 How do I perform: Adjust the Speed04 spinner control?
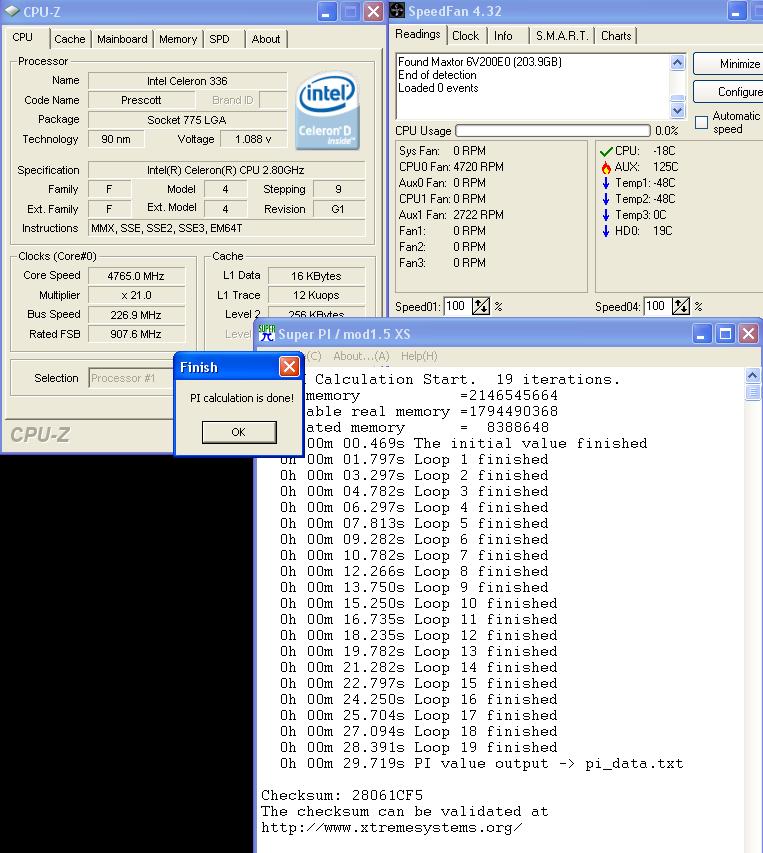[681, 306]
